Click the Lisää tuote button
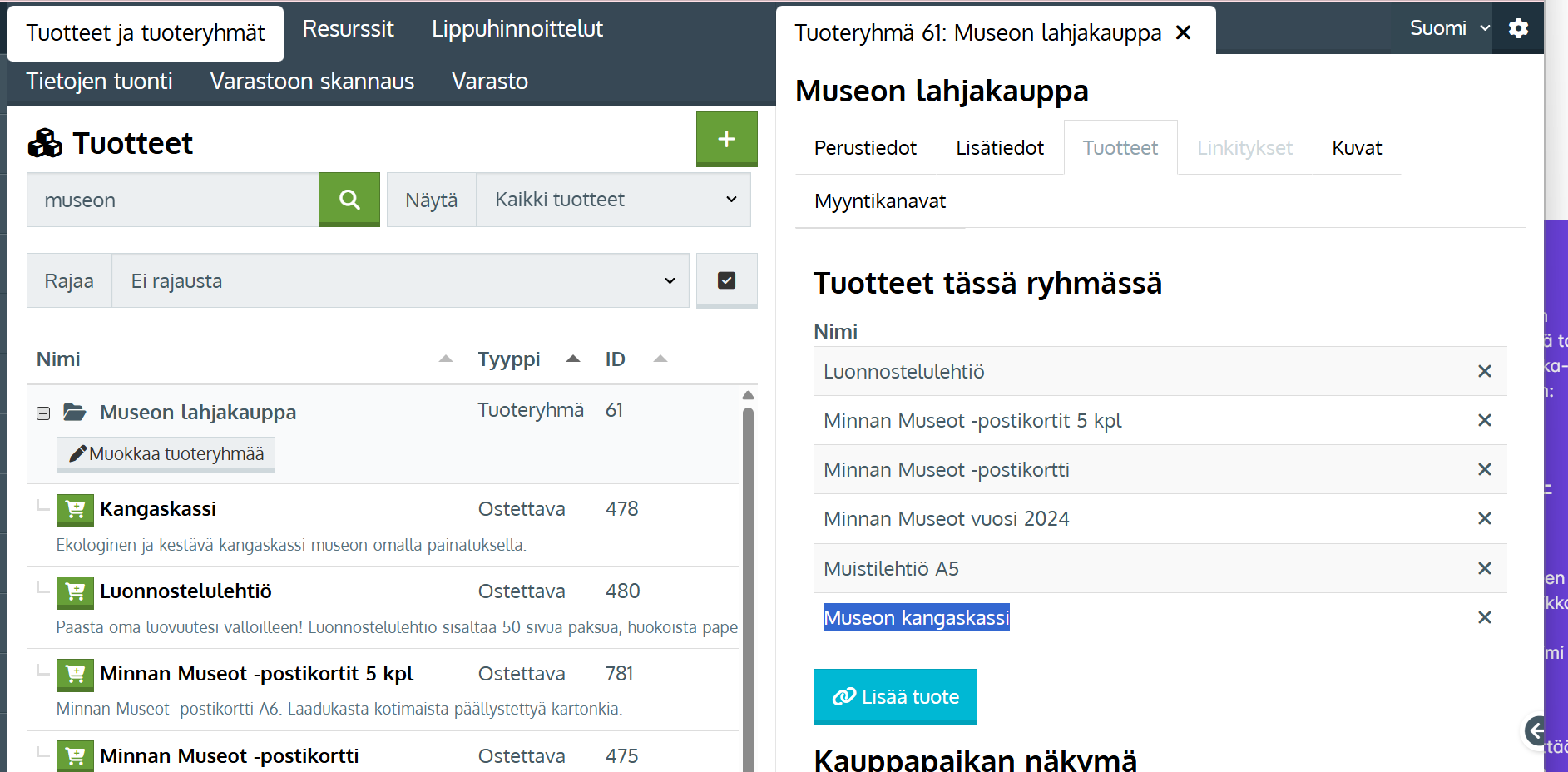Viewport: 1568px width, 772px height. coord(895,696)
